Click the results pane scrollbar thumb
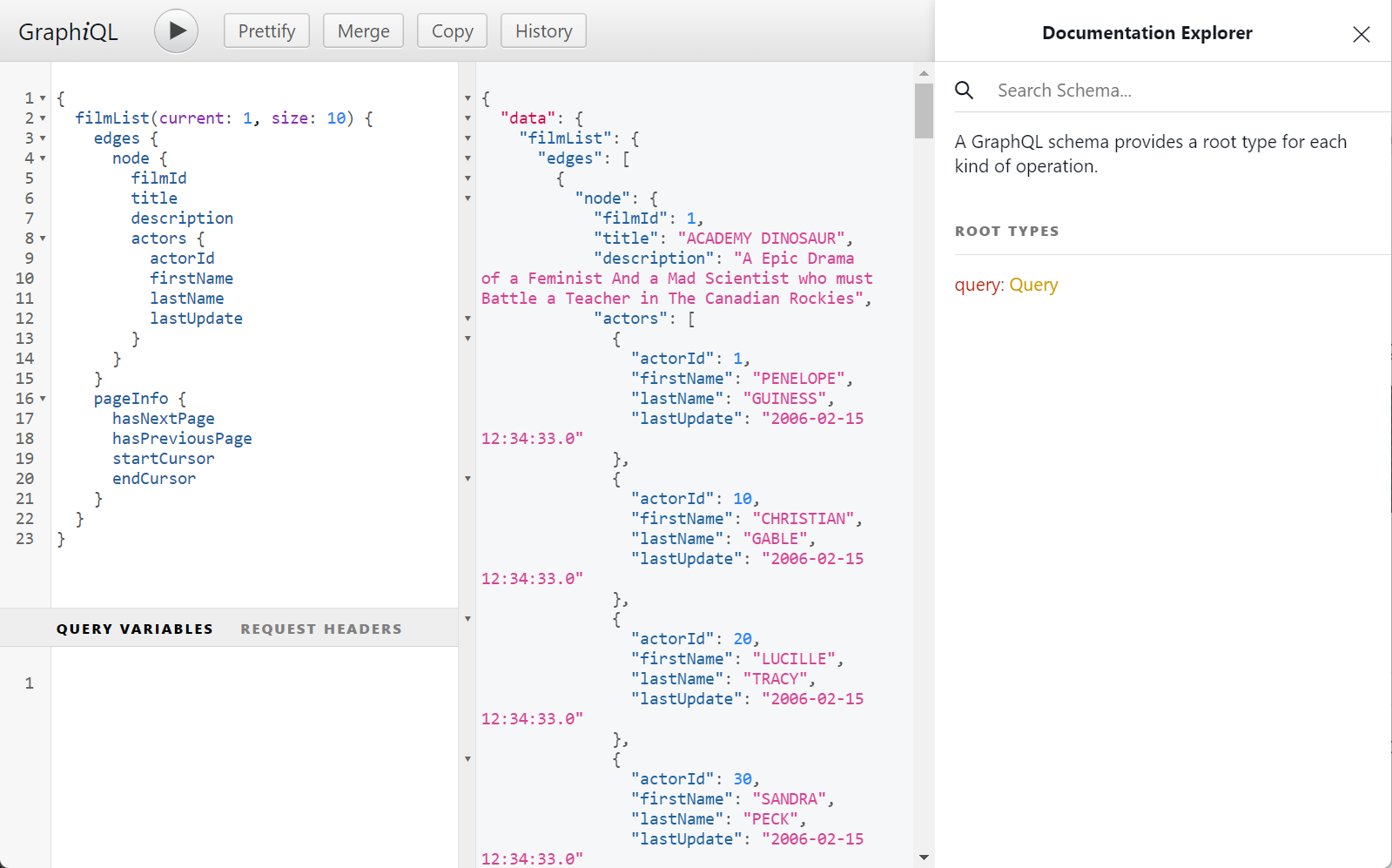Image resolution: width=1392 pixels, height=868 pixels. click(x=924, y=110)
